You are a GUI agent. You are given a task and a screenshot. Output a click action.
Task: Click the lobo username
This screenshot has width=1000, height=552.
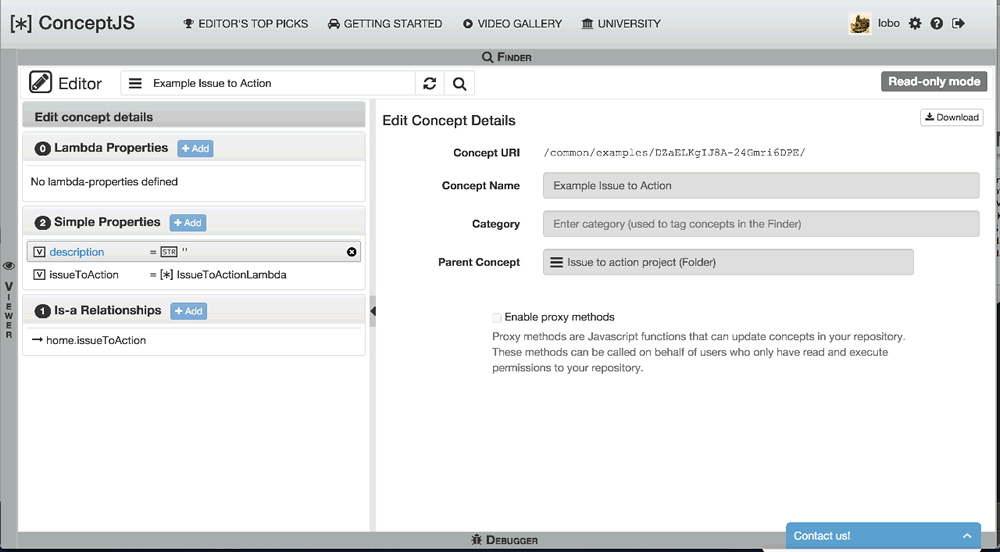point(888,24)
